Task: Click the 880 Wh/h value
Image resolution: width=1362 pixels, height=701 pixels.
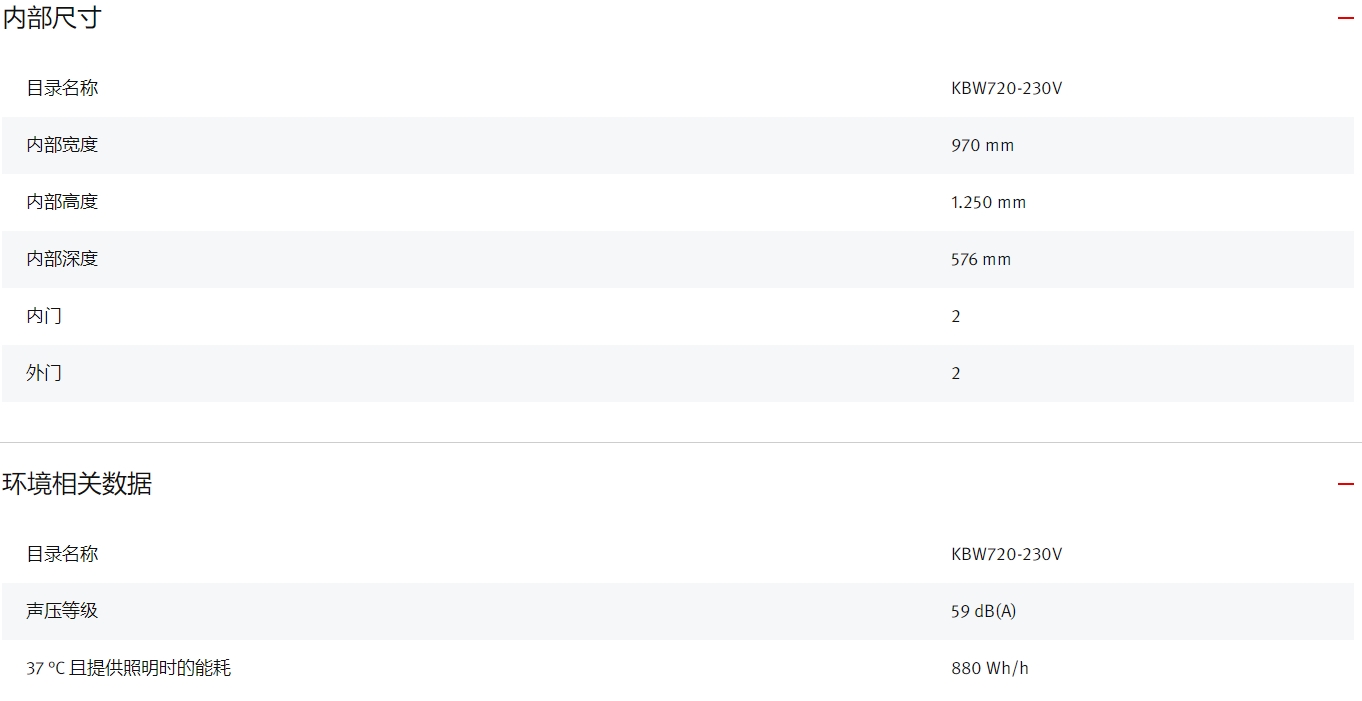Action: pos(989,668)
